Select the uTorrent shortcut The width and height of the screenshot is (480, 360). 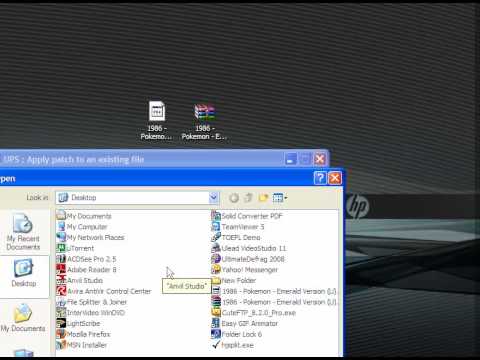(x=75, y=248)
